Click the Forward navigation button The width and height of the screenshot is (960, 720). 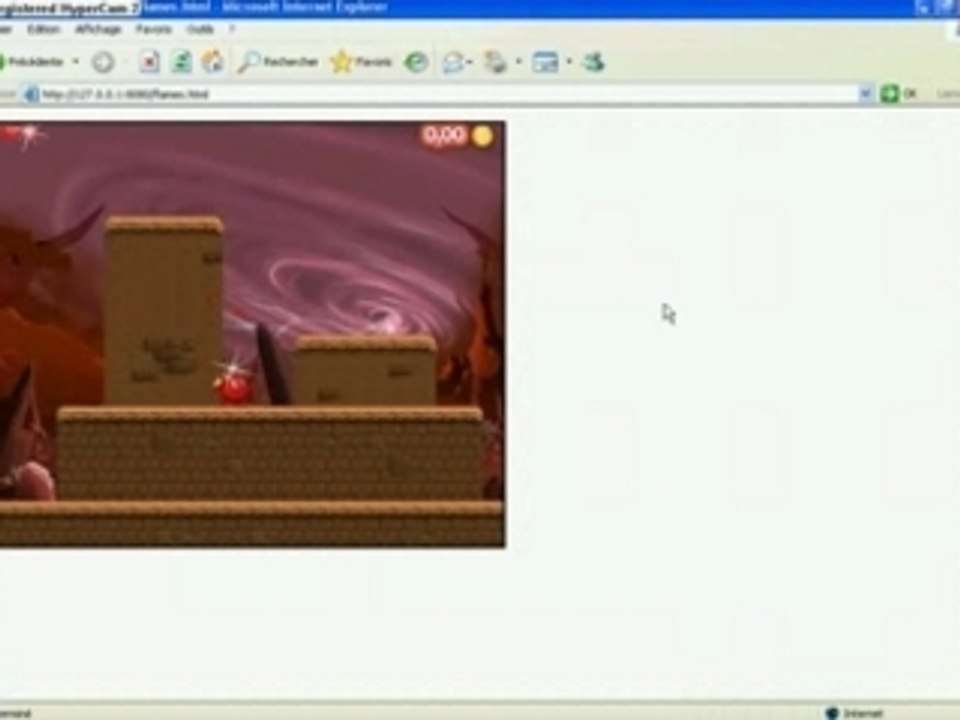coord(103,62)
